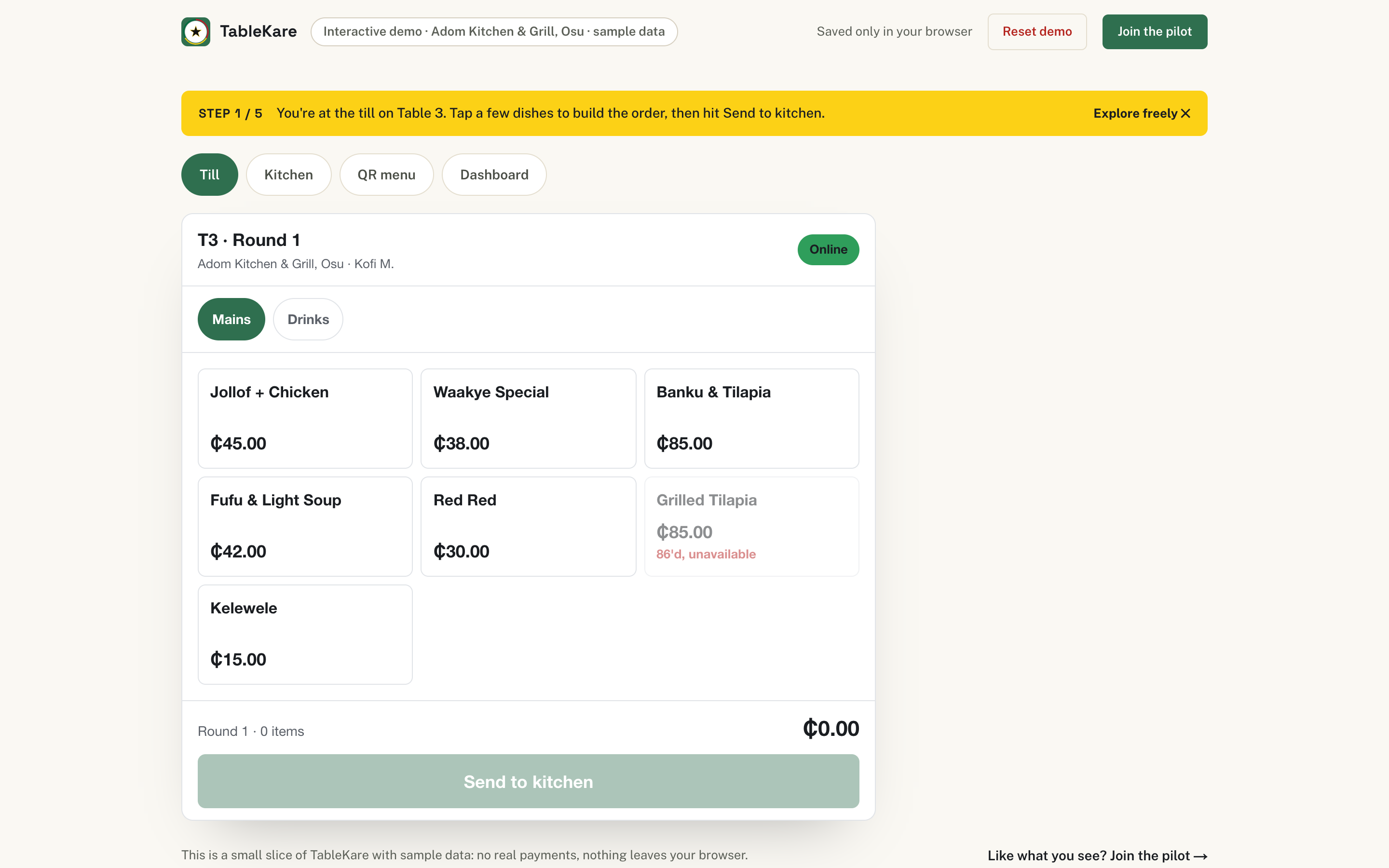Image resolution: width=1389 pixels, height=868 pixels.
Task: Switch to the Dashboard tab
Action: [494, 175]
